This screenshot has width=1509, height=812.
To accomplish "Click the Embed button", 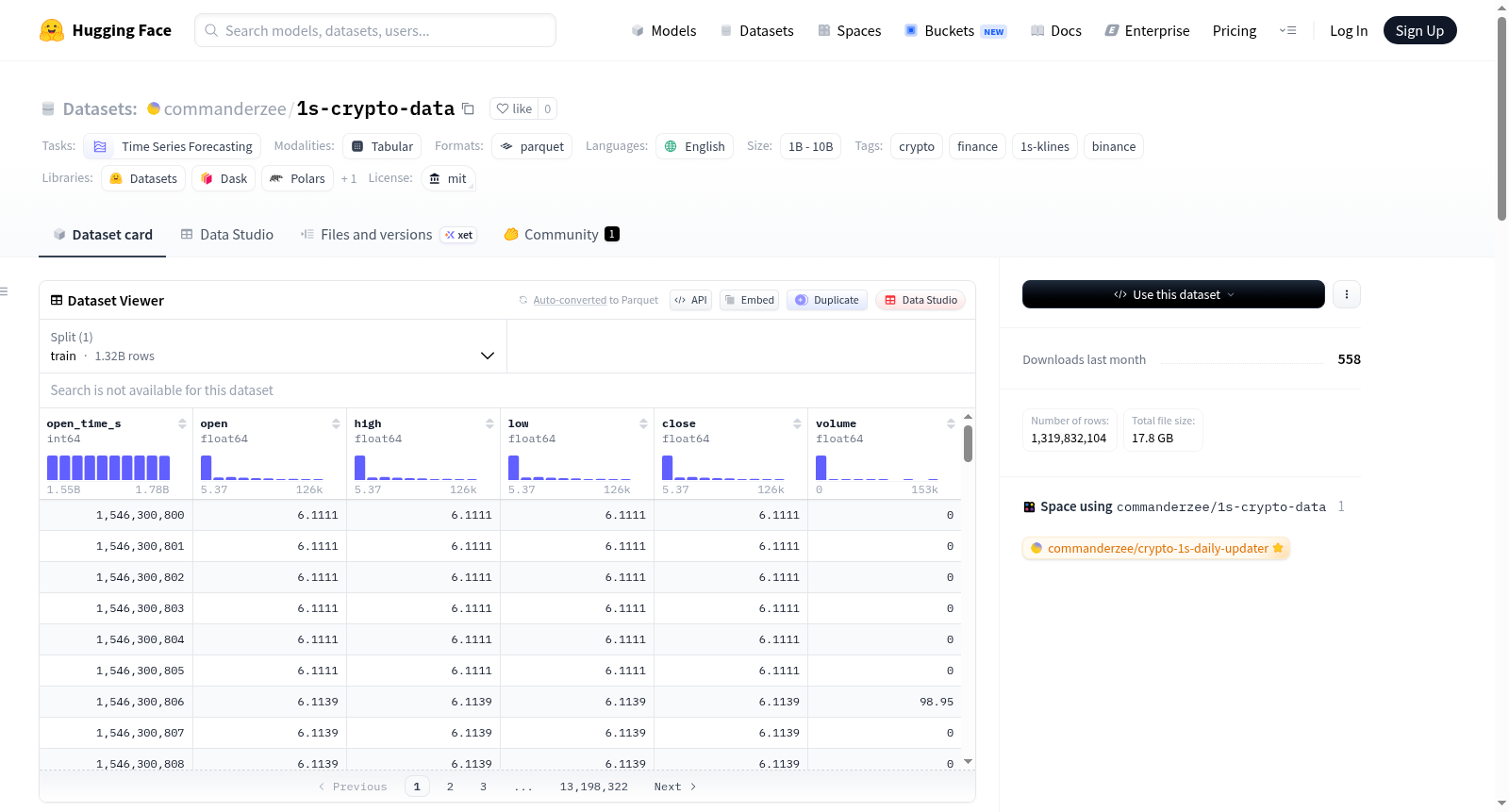I will click(x=749, y=300).
